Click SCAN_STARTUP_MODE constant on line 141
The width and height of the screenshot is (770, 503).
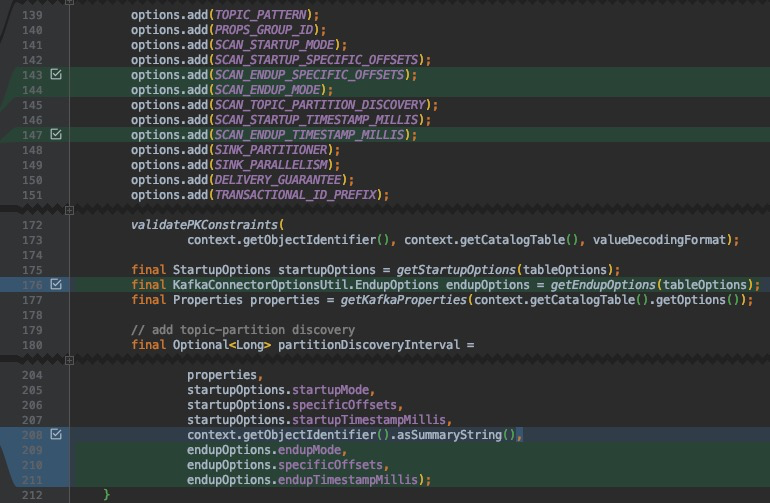275,45
